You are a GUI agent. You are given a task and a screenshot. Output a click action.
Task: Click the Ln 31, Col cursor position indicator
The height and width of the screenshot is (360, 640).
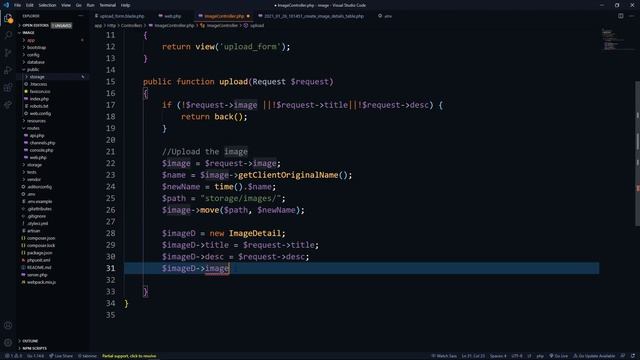tap(473, 356)
